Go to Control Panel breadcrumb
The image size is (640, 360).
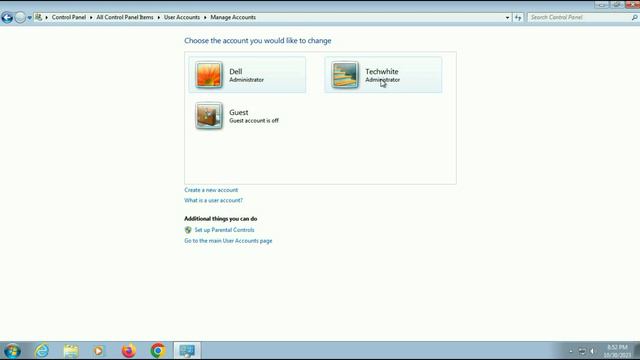(69, 17)
